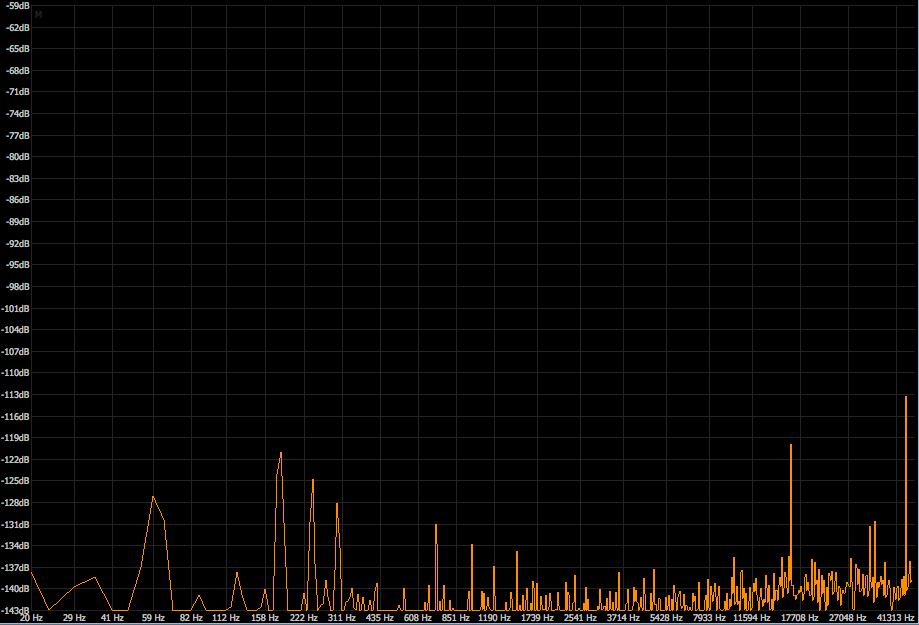Click the -86dB axis label
The width and height of the screenshot is (919, 625).
tap(18, 200)
